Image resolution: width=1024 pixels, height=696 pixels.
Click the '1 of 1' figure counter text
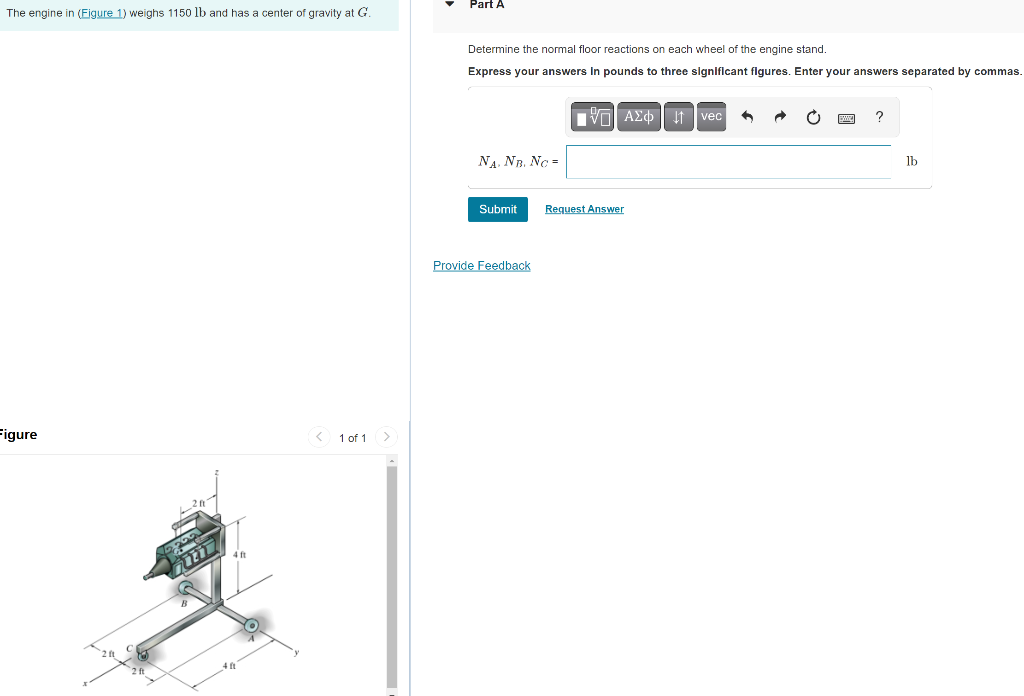click(353, 438)
